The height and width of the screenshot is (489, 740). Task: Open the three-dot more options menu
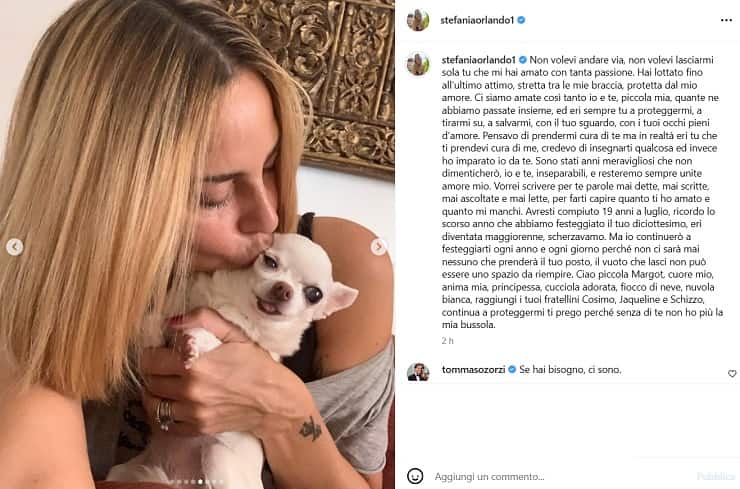(726, 20)
